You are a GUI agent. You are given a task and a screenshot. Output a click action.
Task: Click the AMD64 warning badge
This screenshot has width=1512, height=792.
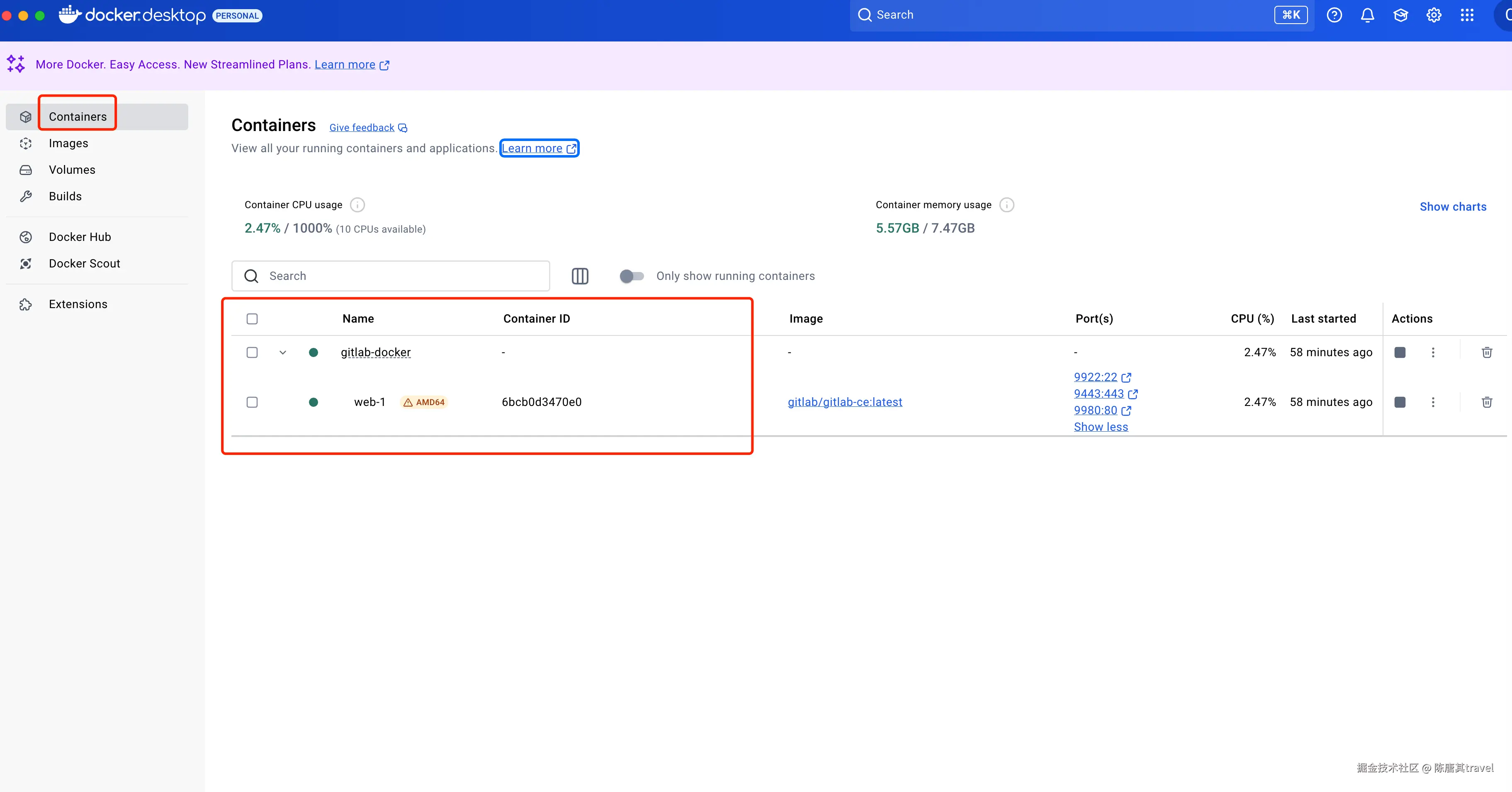pyautogui.click(x=424, y=402)
